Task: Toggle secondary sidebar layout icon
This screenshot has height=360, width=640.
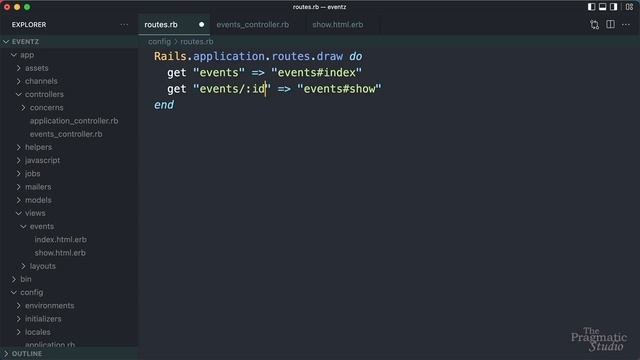Action: [613, 7]
